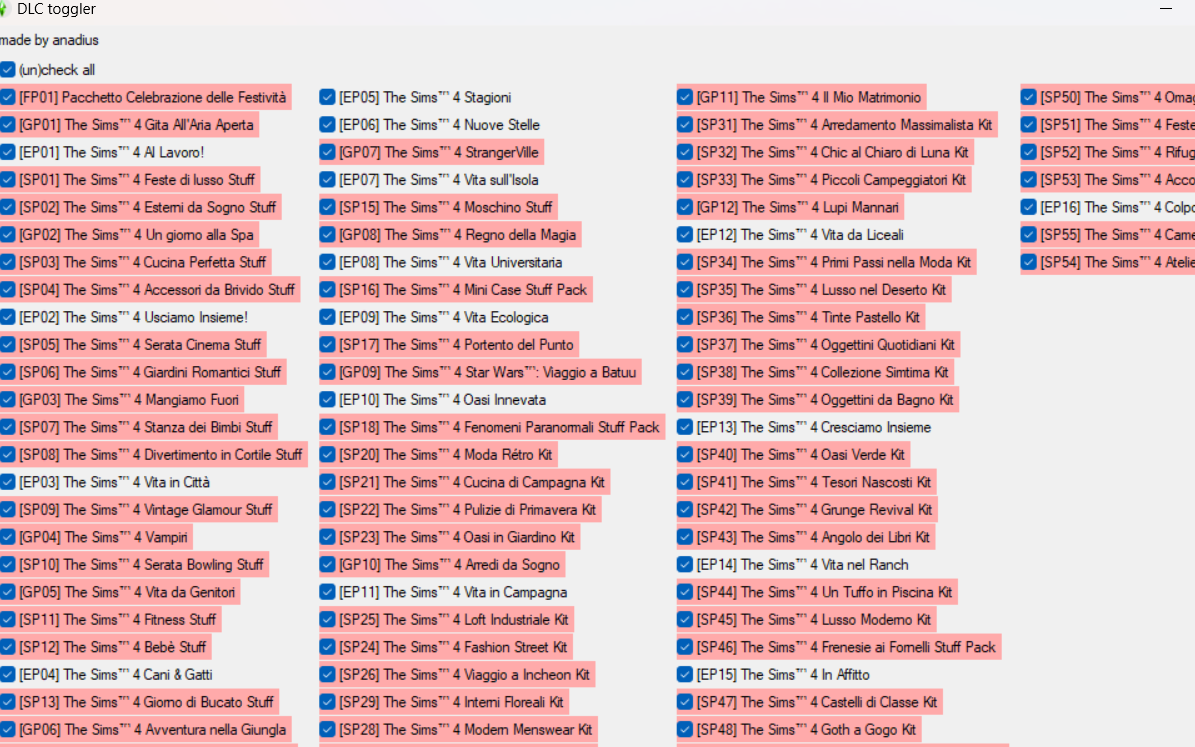
Task: Uncheck GP03 Mangiamo Fuori
Action: (8, 399)
